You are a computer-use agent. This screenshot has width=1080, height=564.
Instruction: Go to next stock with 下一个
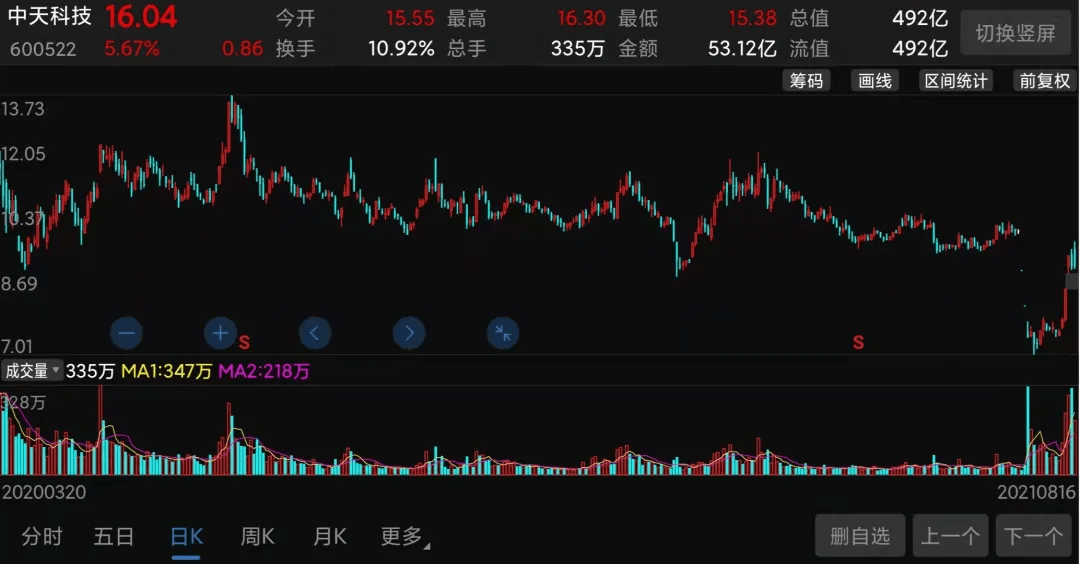point(1033,536)
